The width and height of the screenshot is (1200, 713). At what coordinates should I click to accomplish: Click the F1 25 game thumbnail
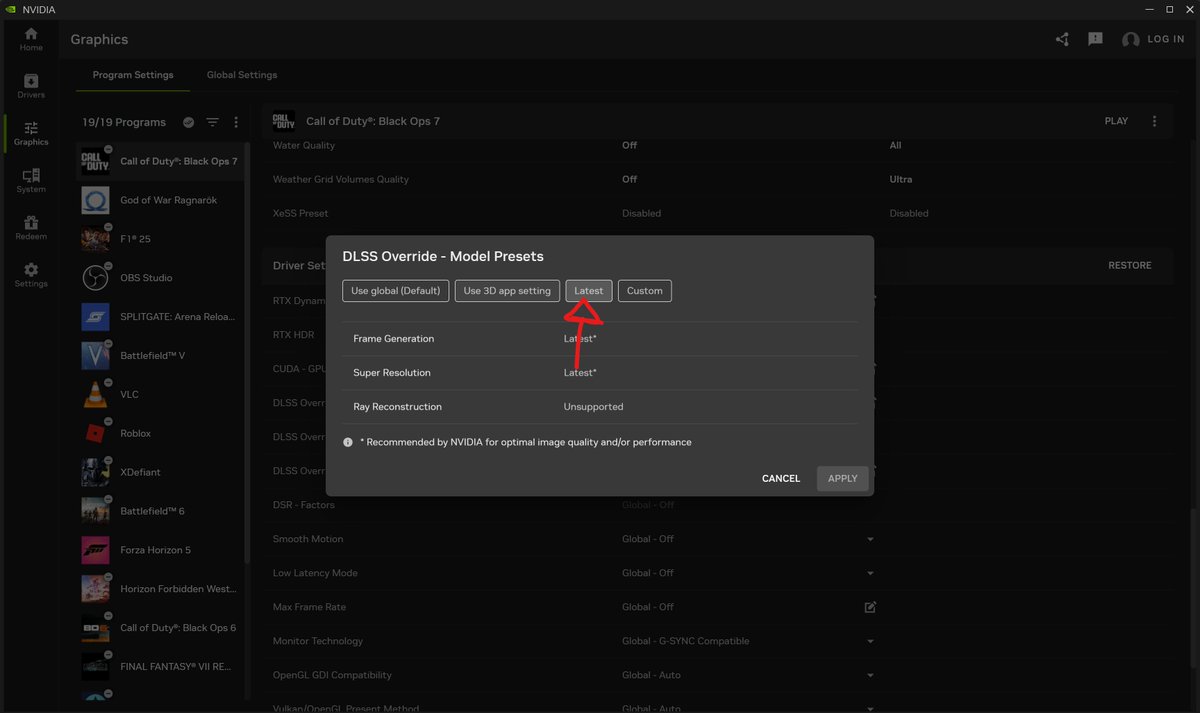(95, 239)
